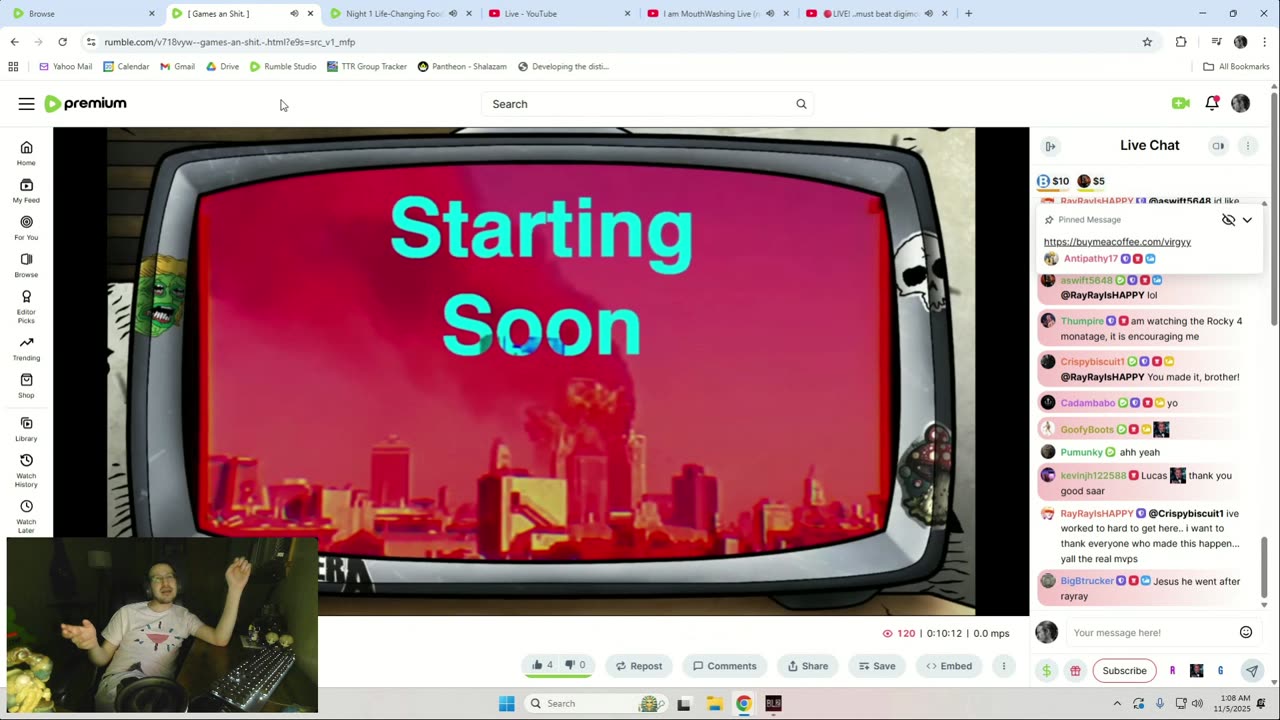The image size is (1280, 720).
Task: Click the blue G emote
Action: click(1220, 671)
